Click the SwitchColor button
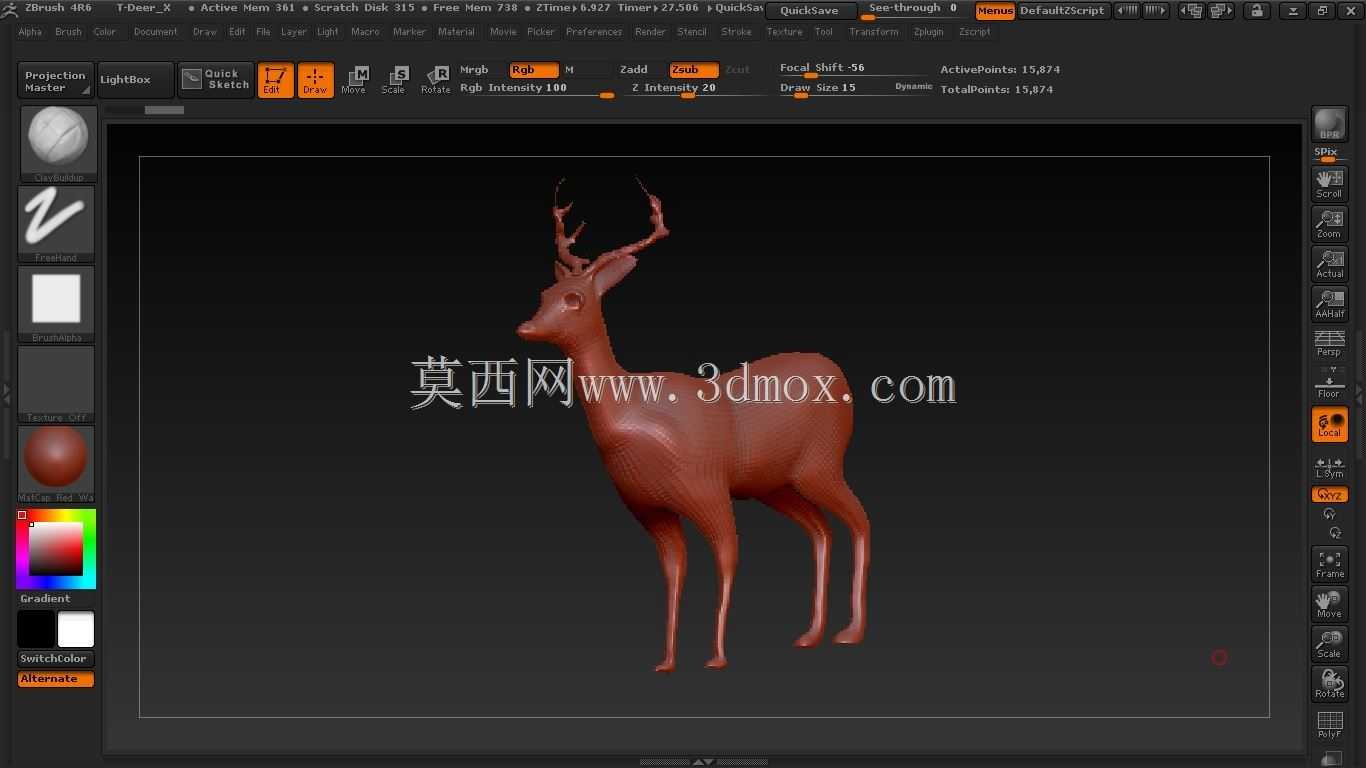The image size is (1366, 768). (56, 658)
